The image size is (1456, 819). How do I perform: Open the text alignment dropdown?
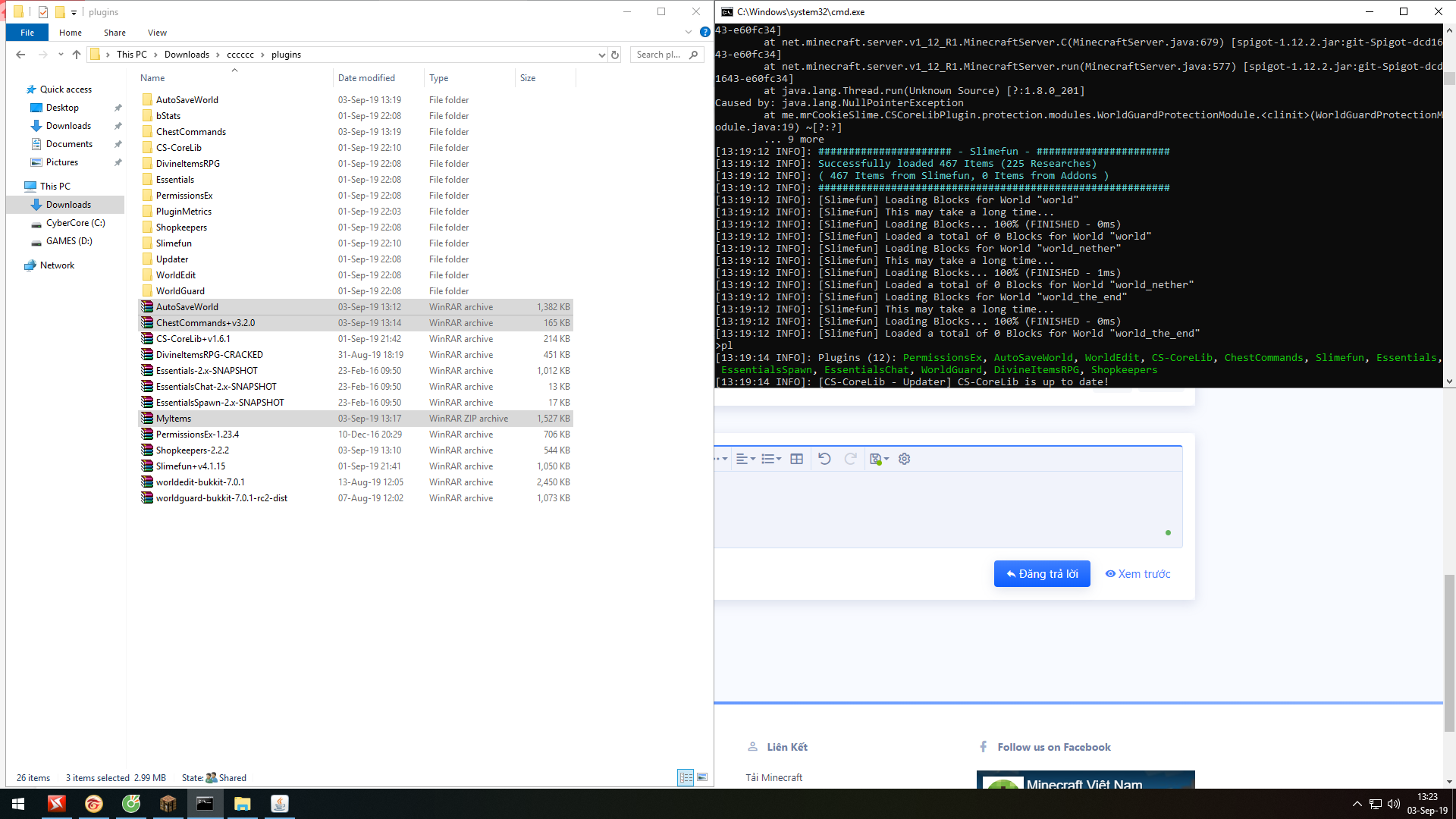point(745,459)
